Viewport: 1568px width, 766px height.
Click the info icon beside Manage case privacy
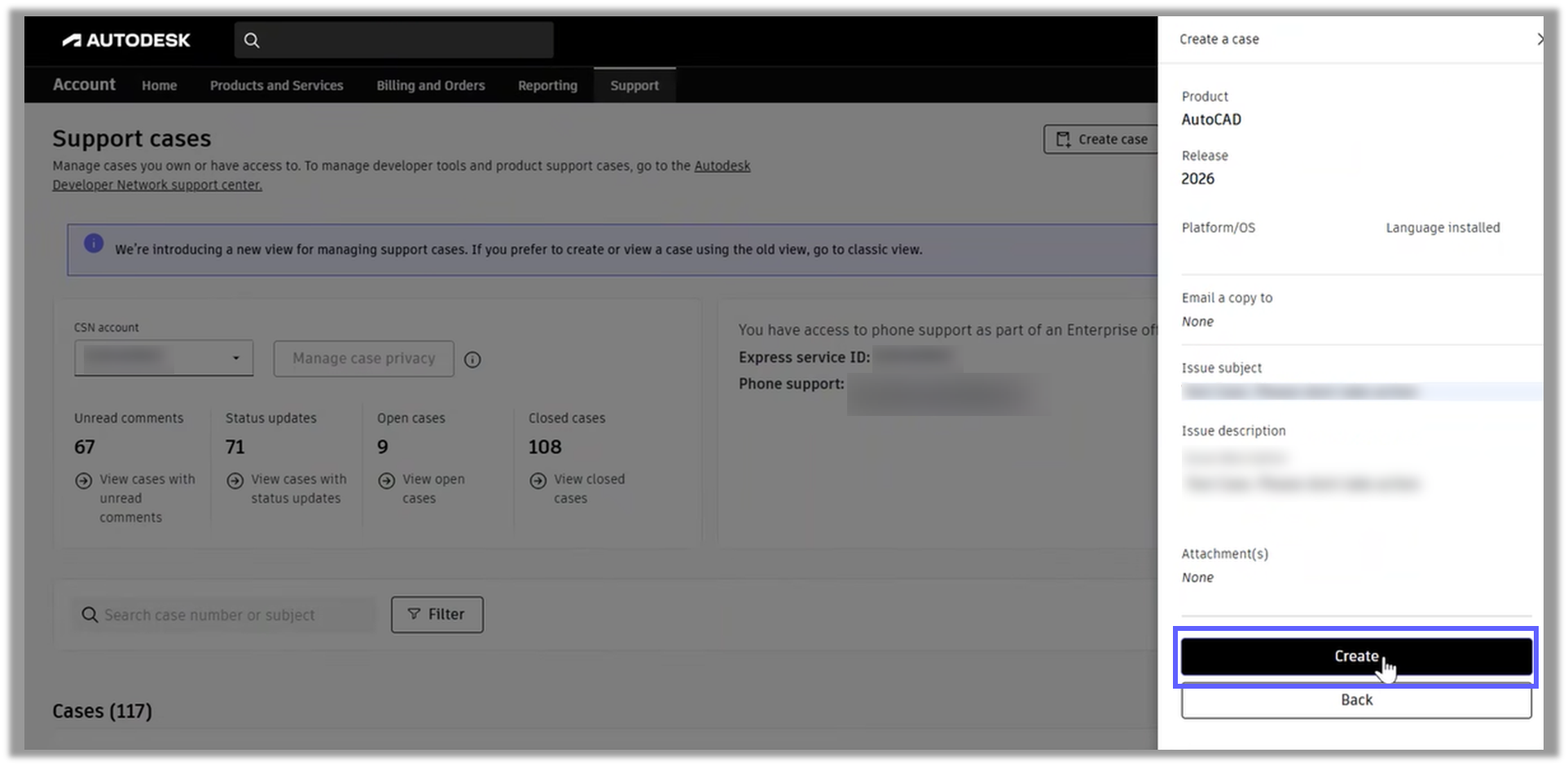coord(472,359)
